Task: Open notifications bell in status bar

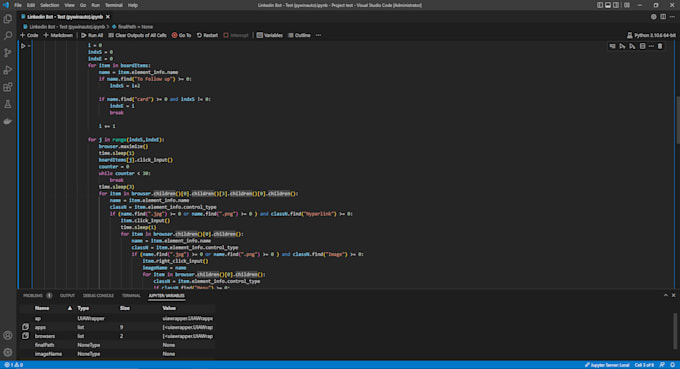Action: pos(672,365)
